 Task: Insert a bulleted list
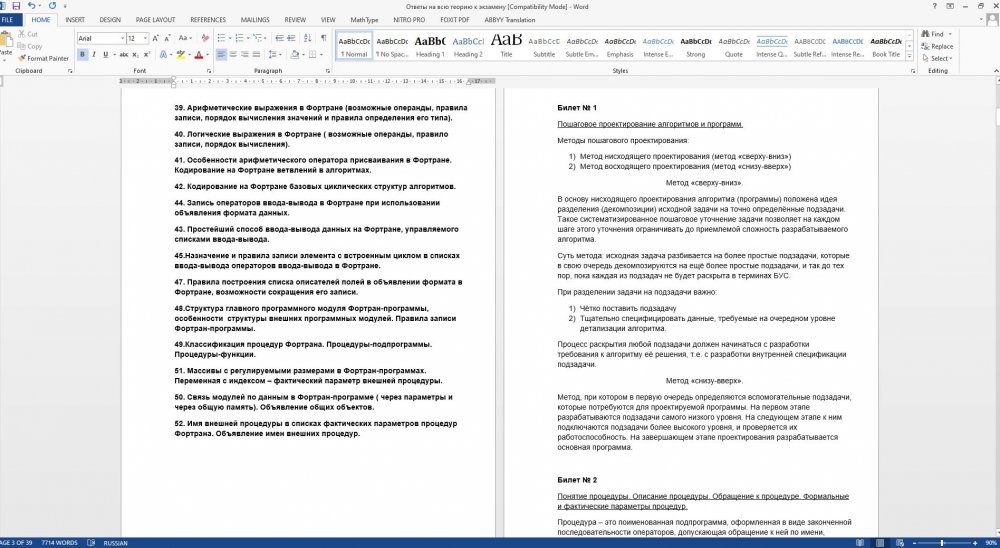(220, 38)
